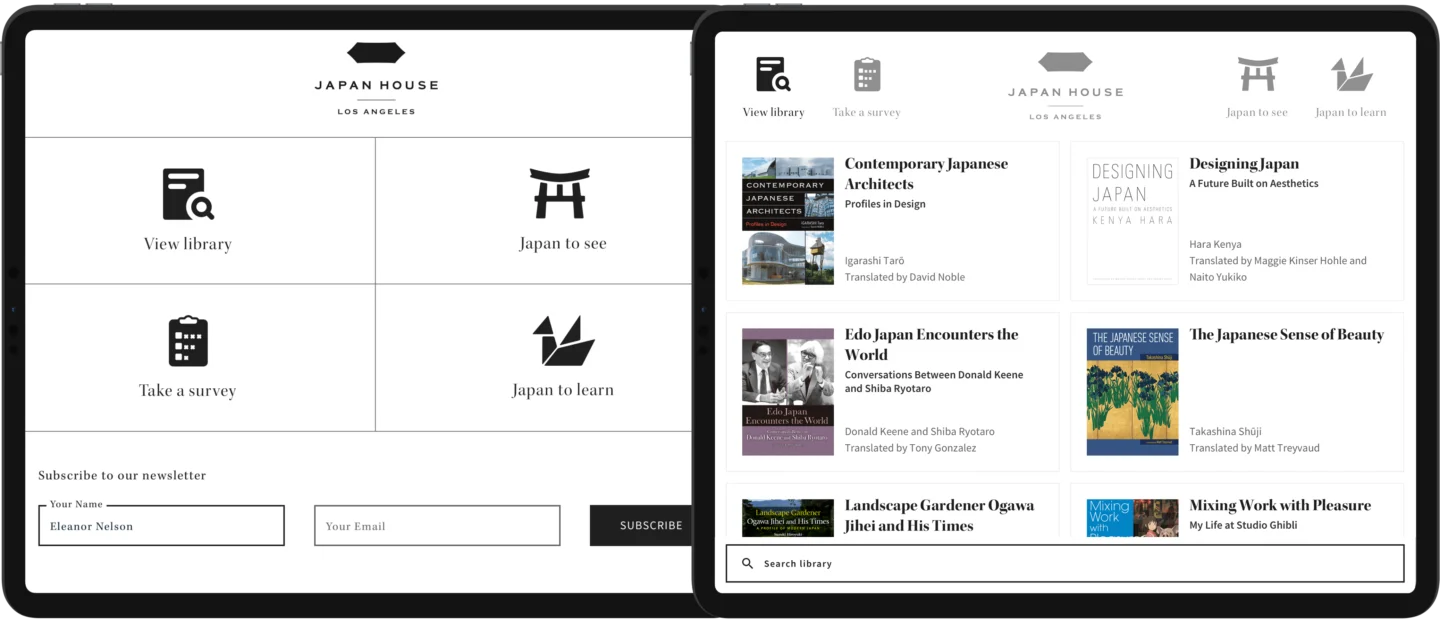This screenshot has width=1440, height=622.
Task: Click the torii gate icon in the library top bar
Action: pyautogui.click(x=1257, y=75)
